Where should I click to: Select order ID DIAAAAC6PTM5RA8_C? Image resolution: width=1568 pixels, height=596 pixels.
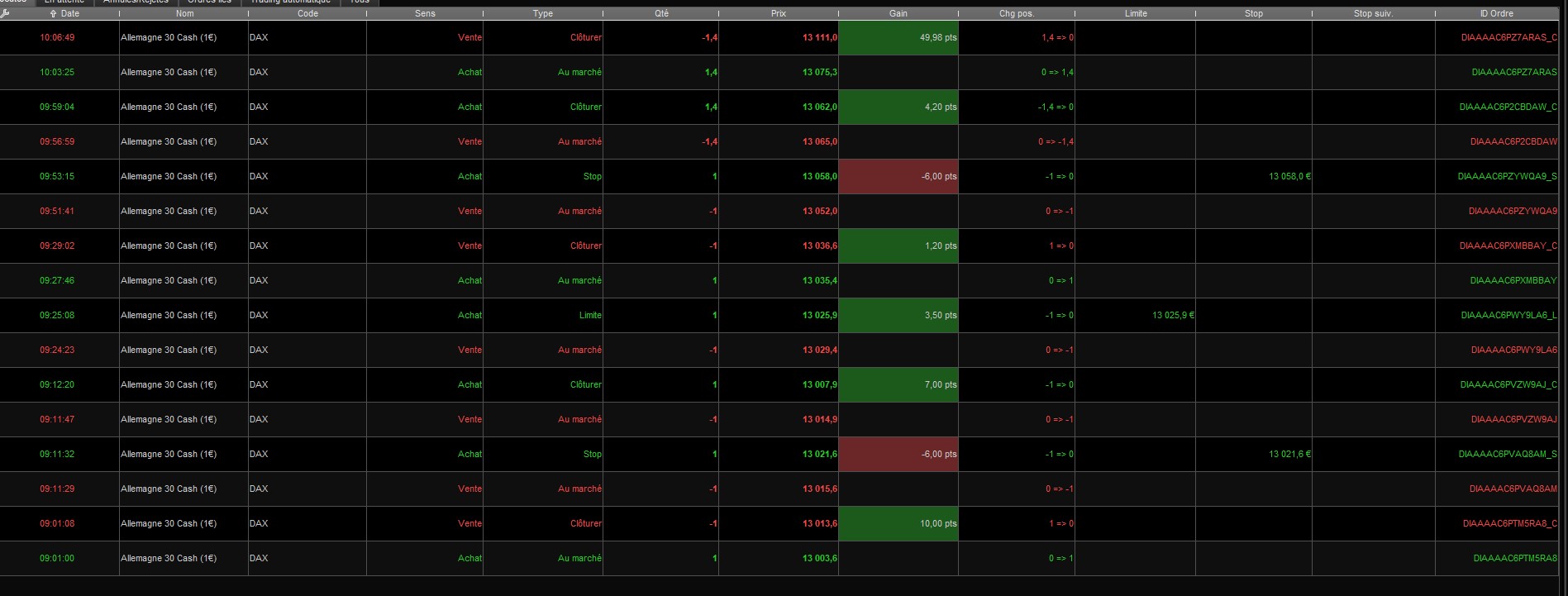(x=1509, y=524)
